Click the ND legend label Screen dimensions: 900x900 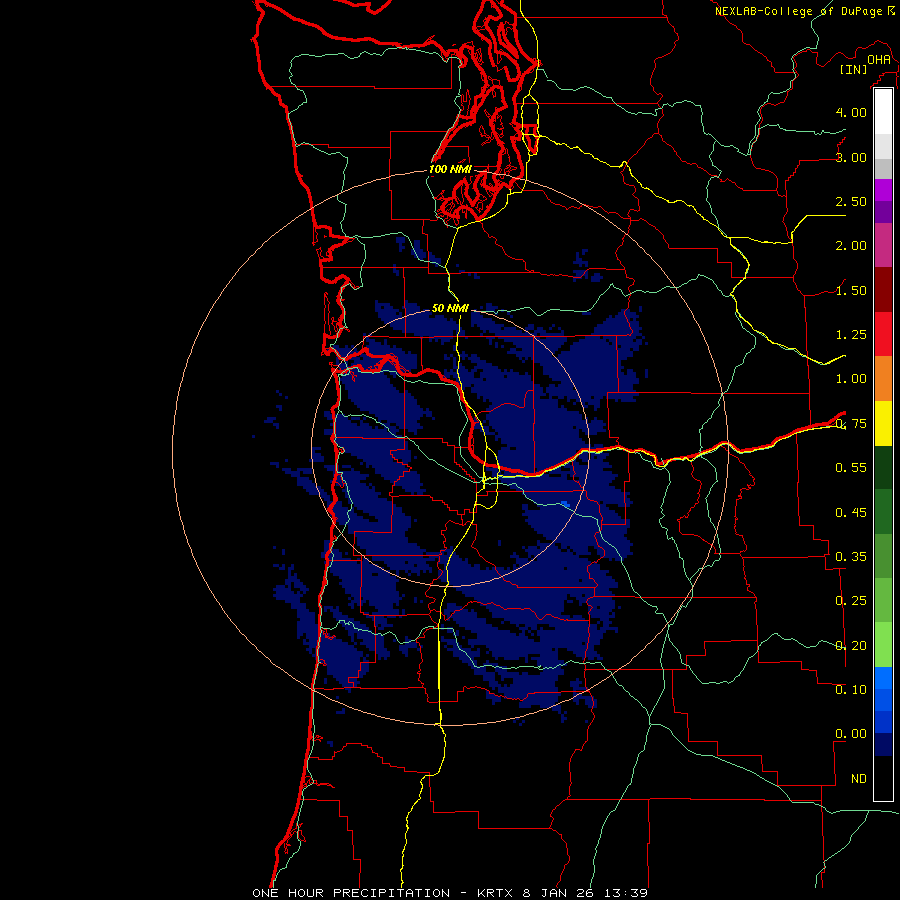pyautogui.click(x=859, y=779)
